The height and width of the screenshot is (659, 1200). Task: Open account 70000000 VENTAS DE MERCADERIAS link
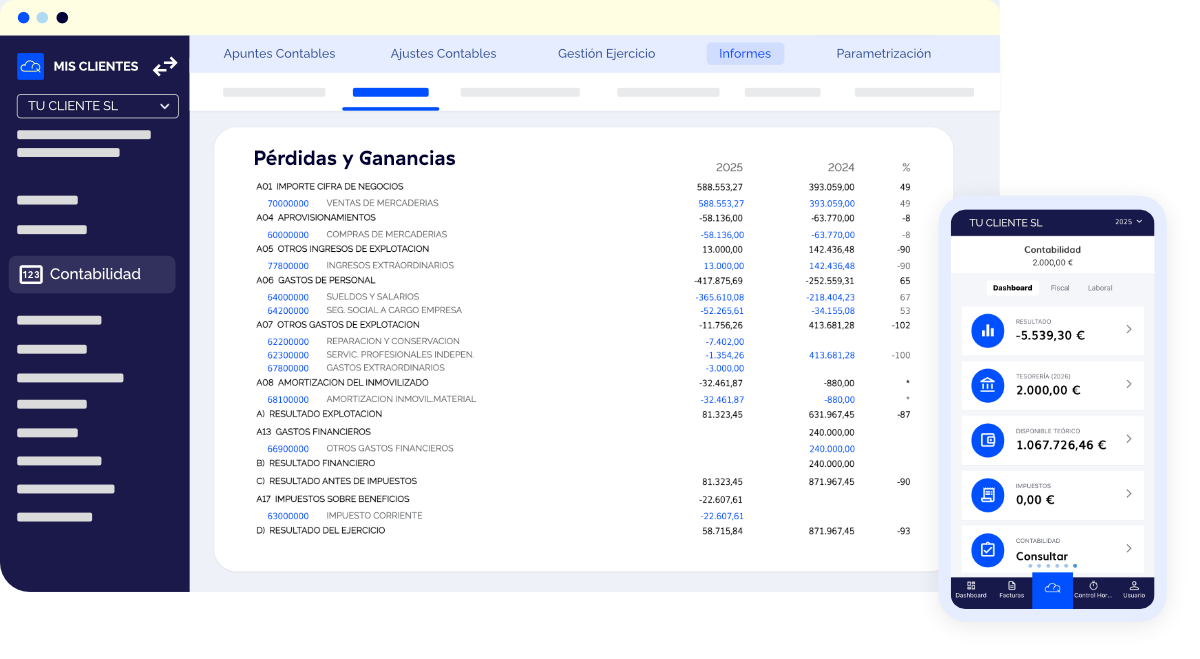288,202
